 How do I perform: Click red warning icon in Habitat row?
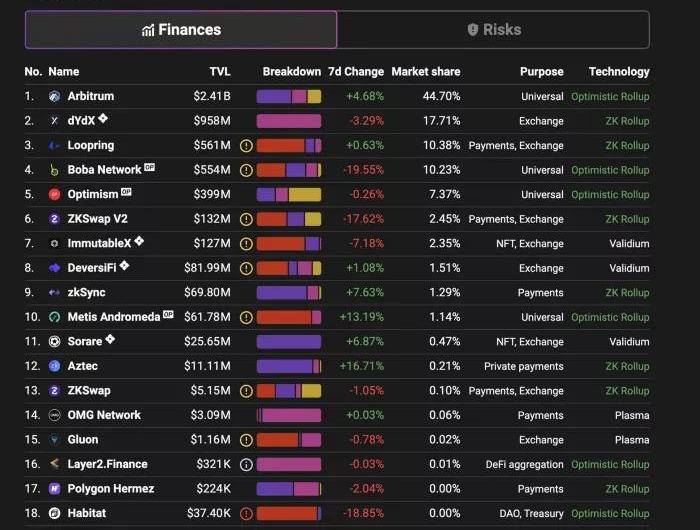(246, 513)
